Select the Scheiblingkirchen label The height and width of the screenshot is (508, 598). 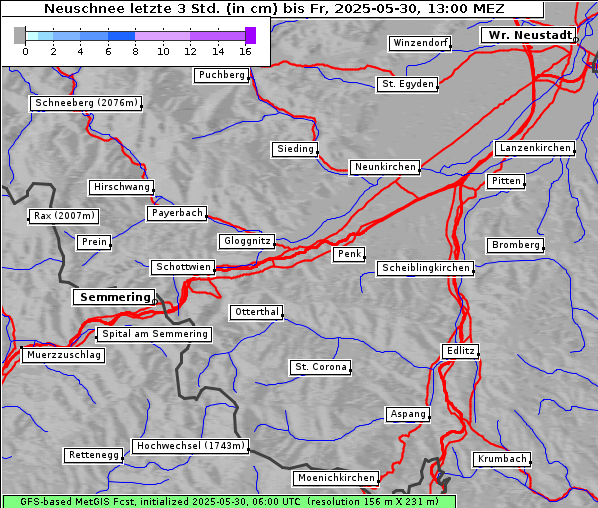(x=425, y=268)
